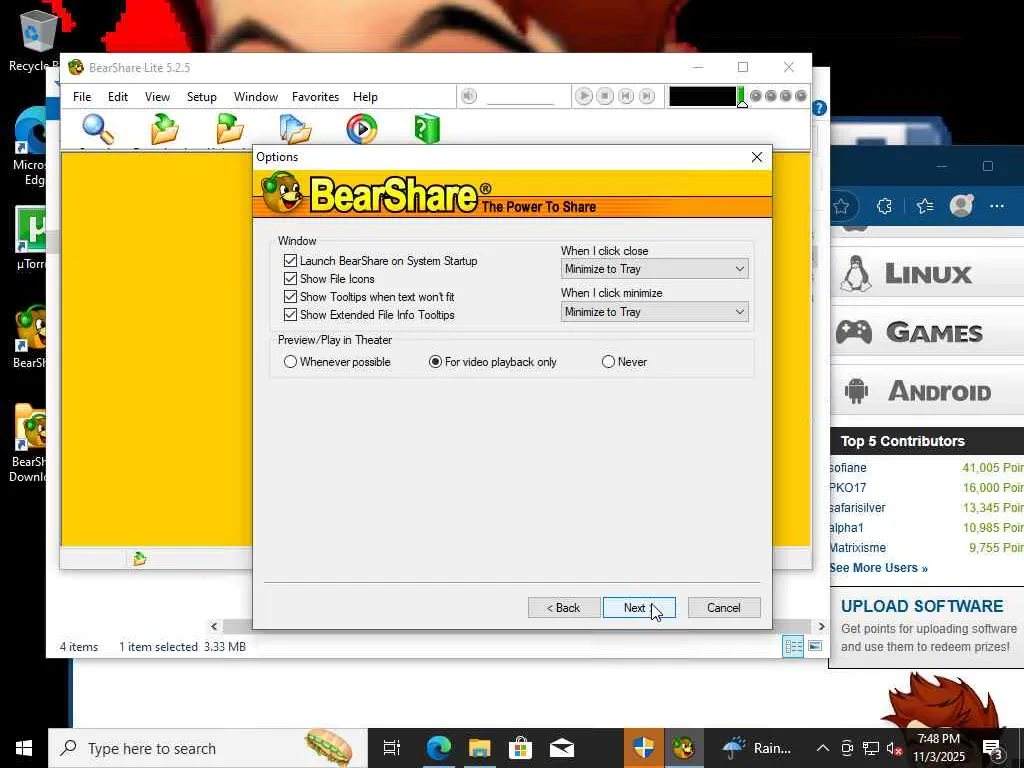The height and width of the screenshot is (768, 1024).
Task: Open Edge settings and more ellipsis menu
Action: click(997, 206)
